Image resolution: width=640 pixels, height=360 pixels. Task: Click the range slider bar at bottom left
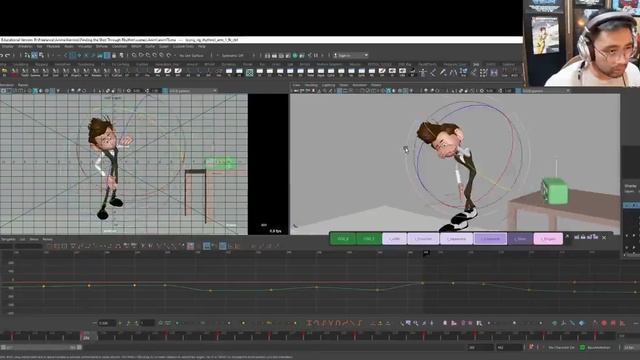tap(41, 347)
